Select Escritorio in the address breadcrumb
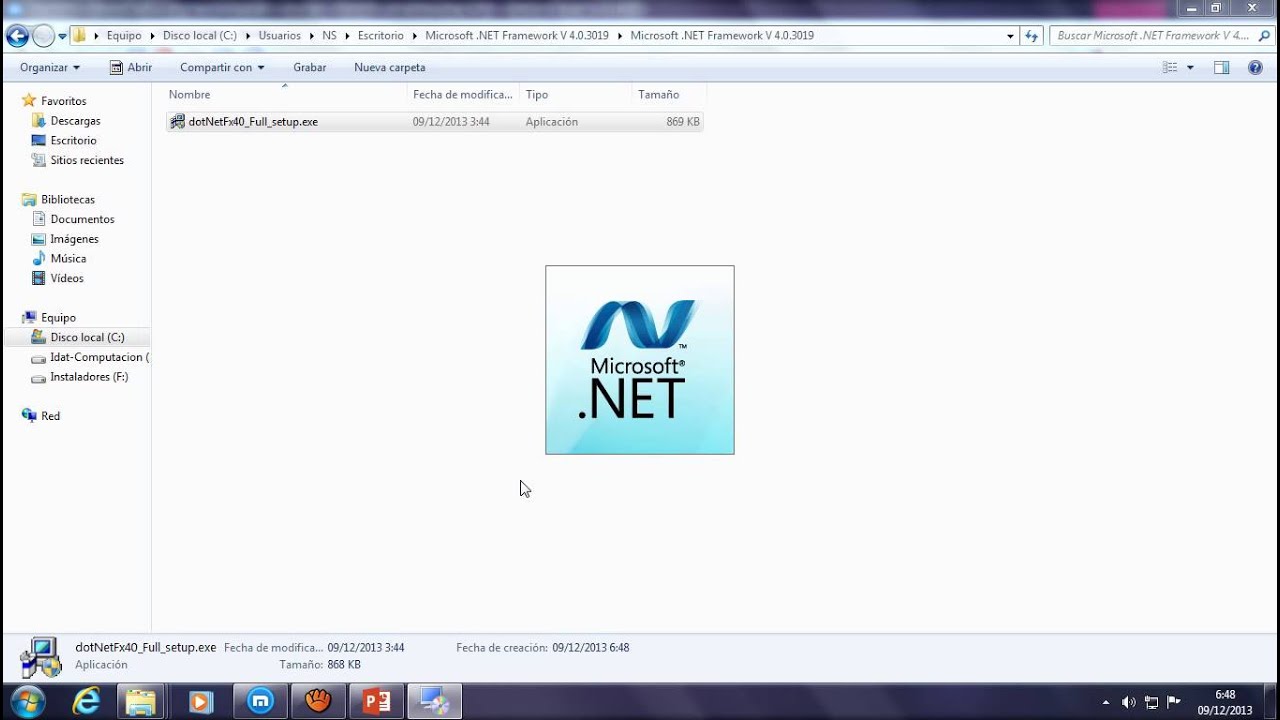Screen dimensions: 1280x720 coord(381,35)
